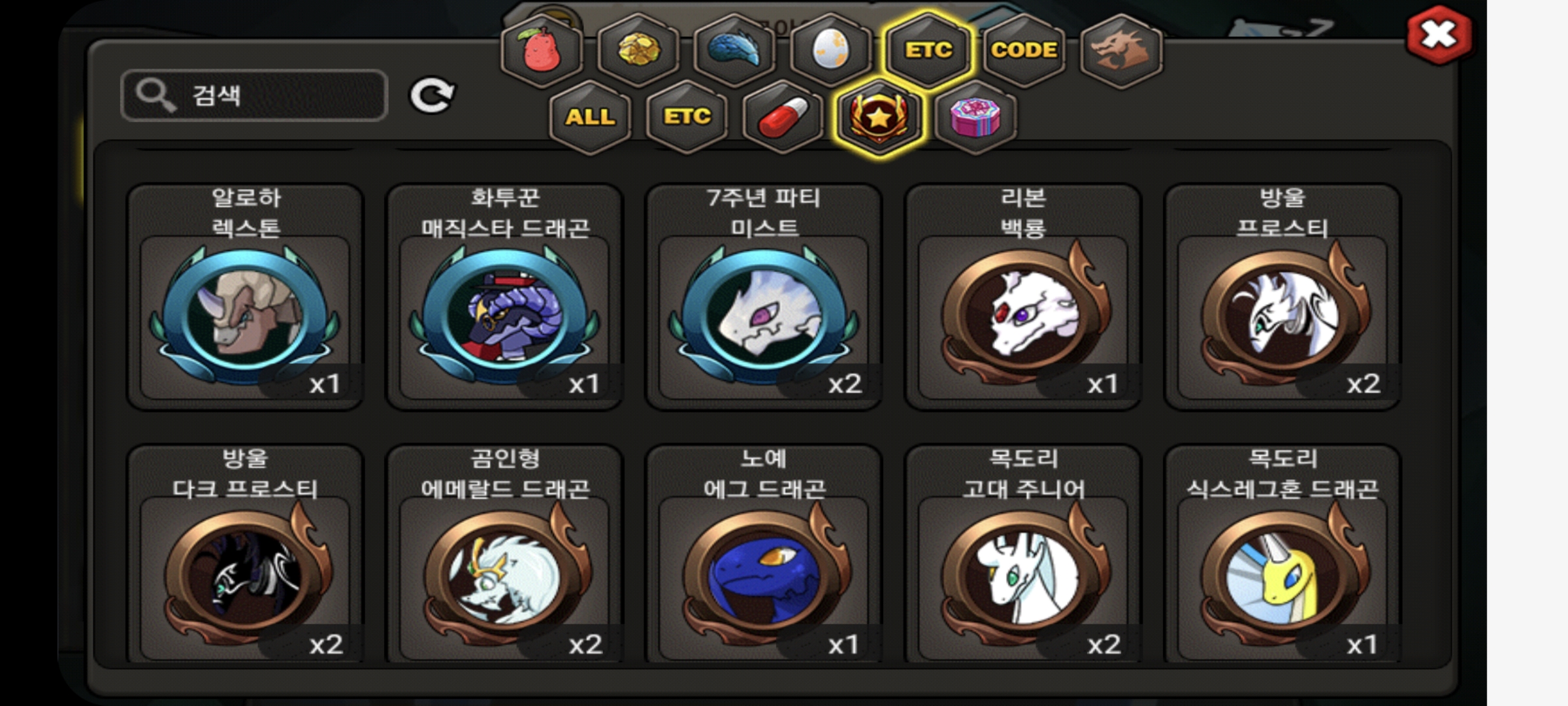Select the ALL filter button
Screen dimensions: 1568x706
(591, 118)
